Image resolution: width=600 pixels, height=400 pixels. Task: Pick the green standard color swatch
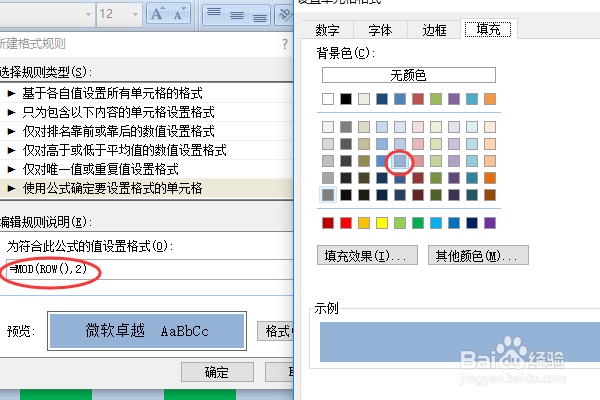(418, 223)
